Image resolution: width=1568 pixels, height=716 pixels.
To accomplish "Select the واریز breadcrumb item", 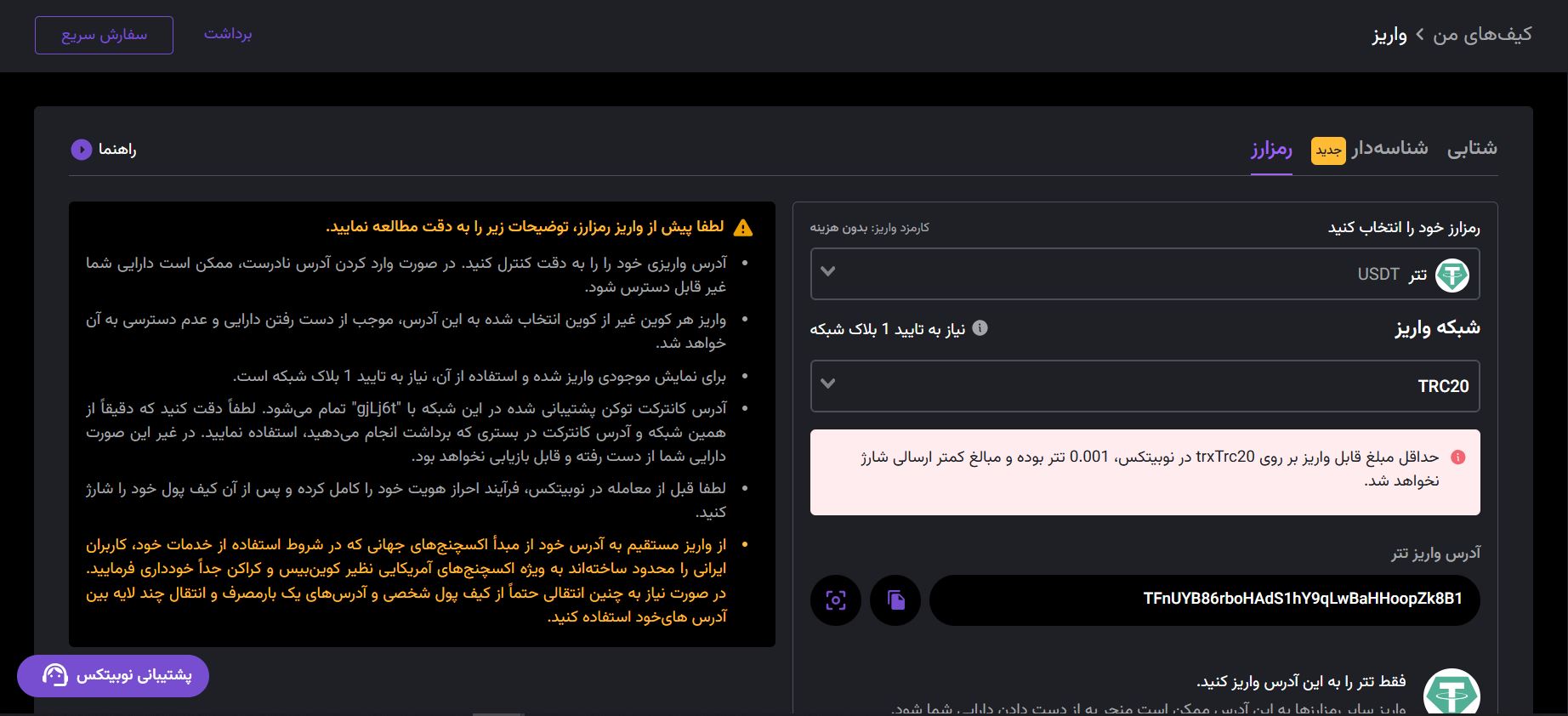I will [x=1389, y=35].
